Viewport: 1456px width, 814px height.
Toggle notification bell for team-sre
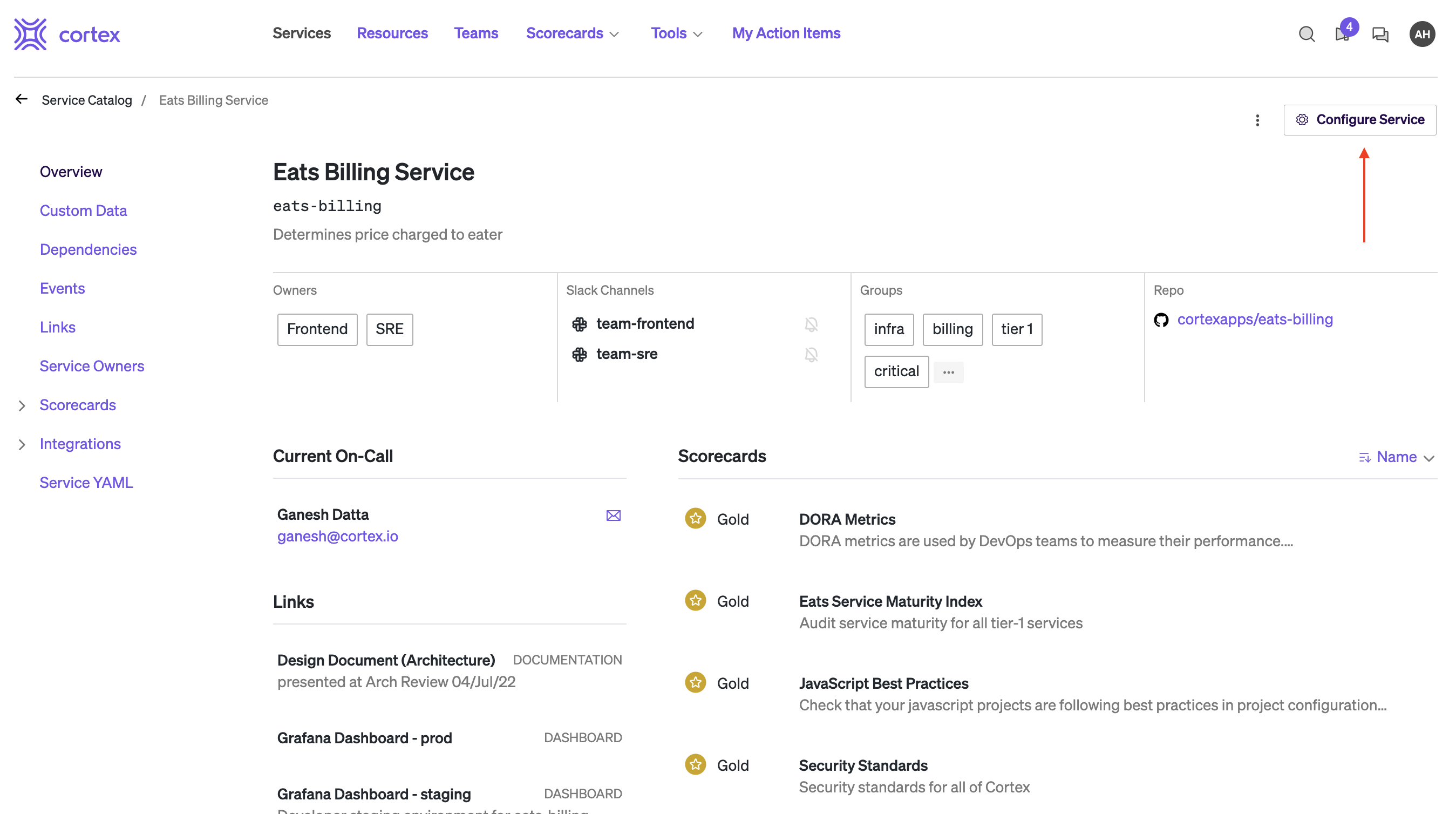tap(811, 355)
